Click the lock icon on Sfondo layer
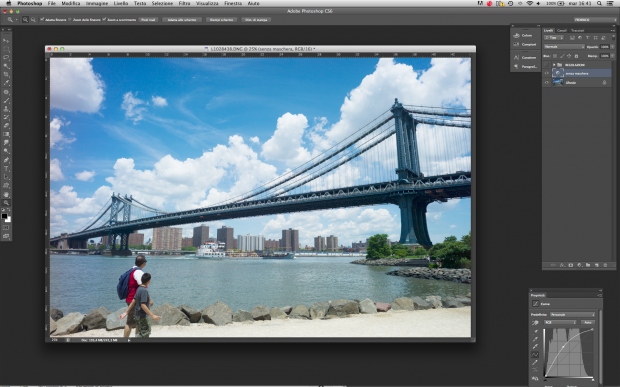Image resolution: width=620 pixels, height=387 pixels. (604, 83)
